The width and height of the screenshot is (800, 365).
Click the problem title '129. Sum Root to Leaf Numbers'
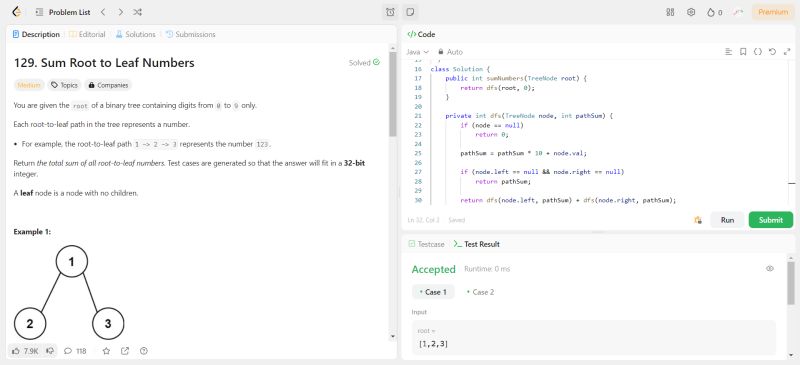pyautogui.click(x=104, y=63)
